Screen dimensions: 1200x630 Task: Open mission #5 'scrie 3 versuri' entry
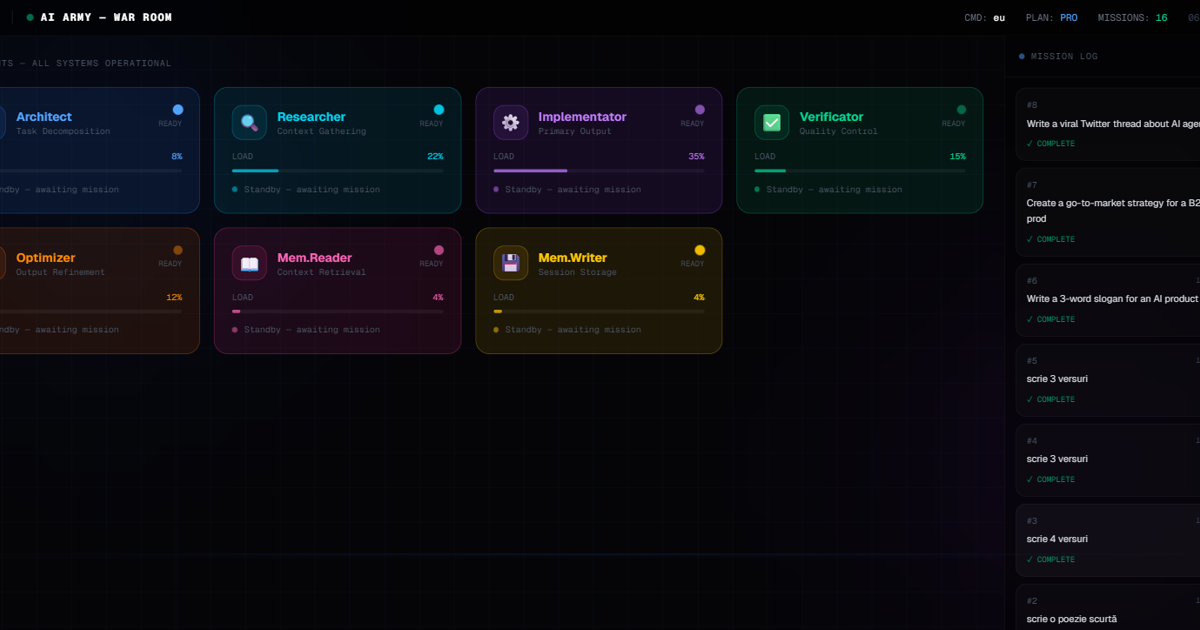[x=1108, y=380]
